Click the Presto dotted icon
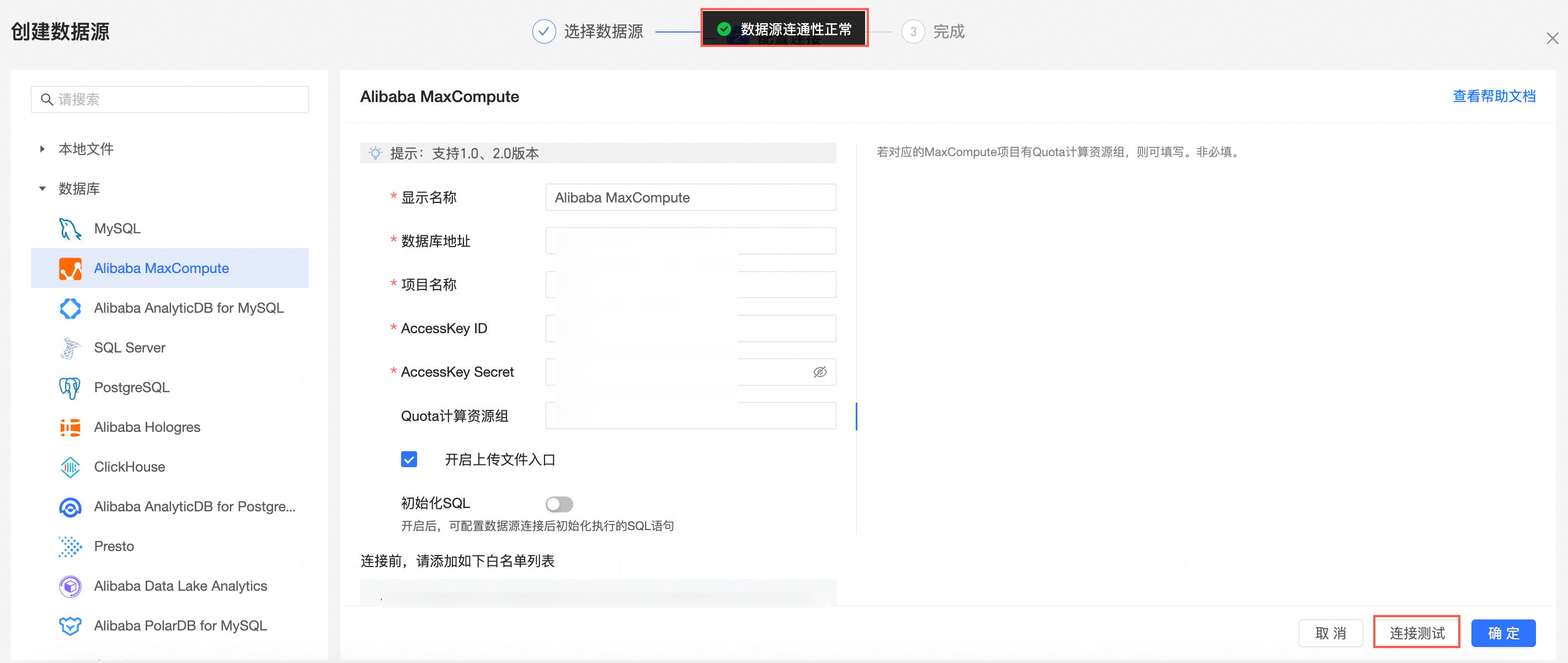Viewport: 1568px width, 663px height. tap(70, 546)
